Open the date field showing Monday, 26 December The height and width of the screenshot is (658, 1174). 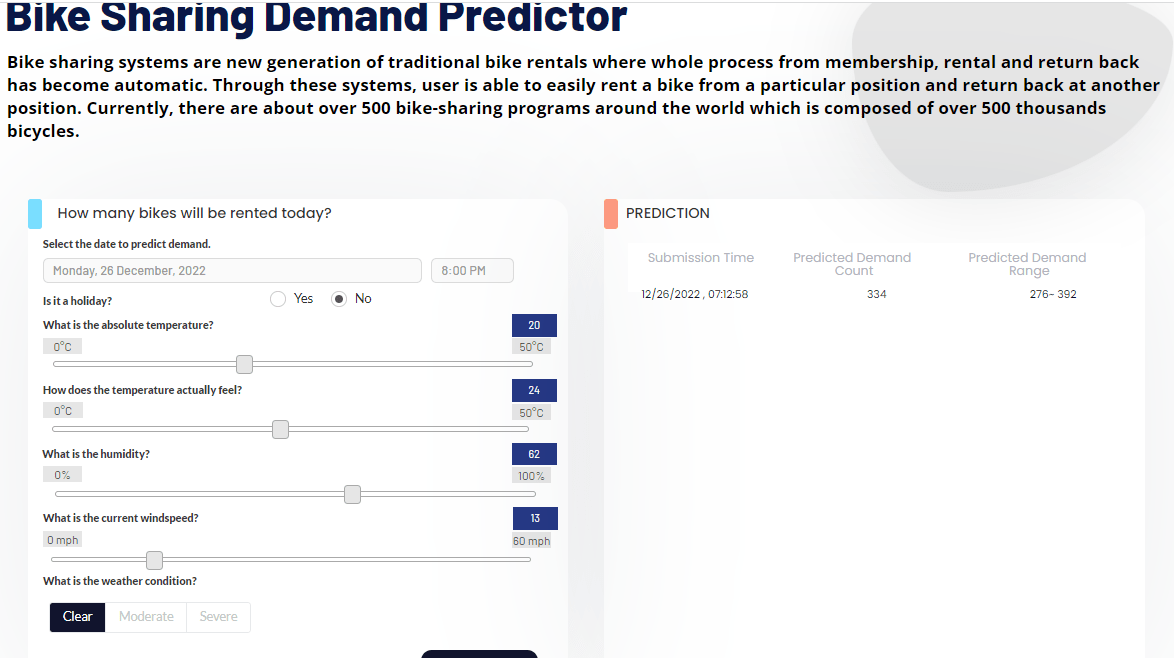coord(232,270)
